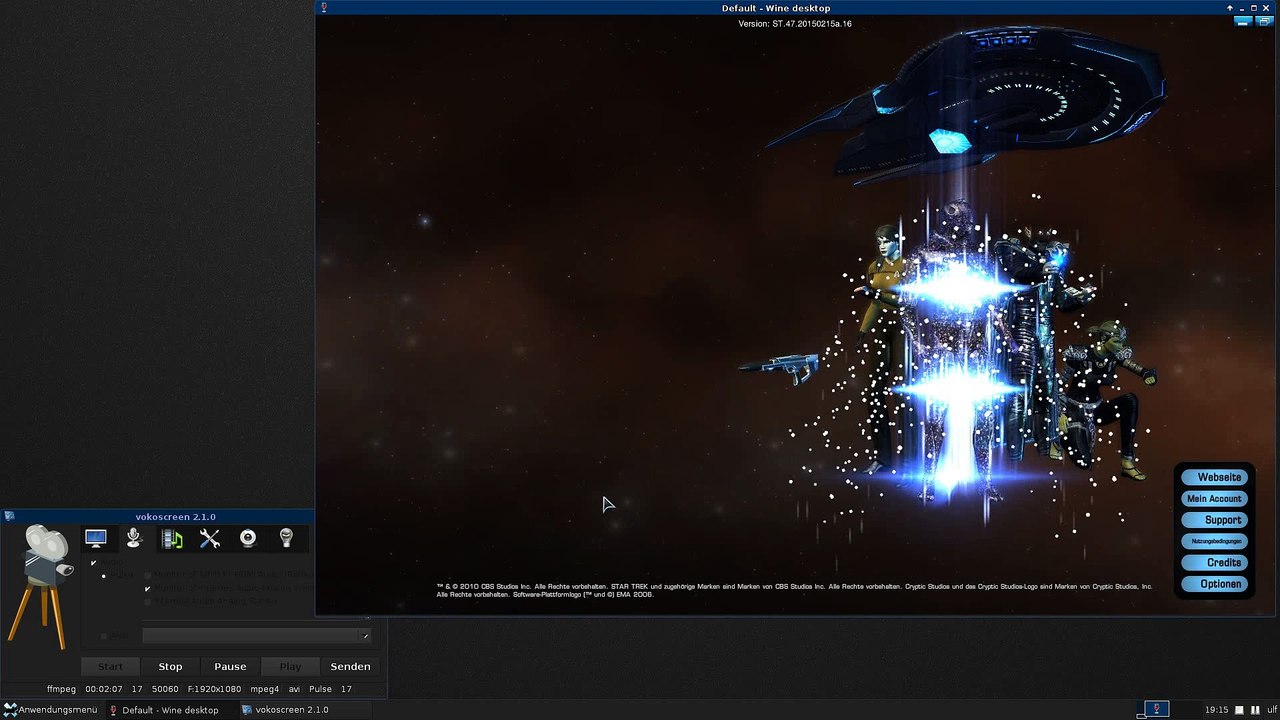Click the Stop recording button
Screen dimensions: 1280x720
(170, 666)
